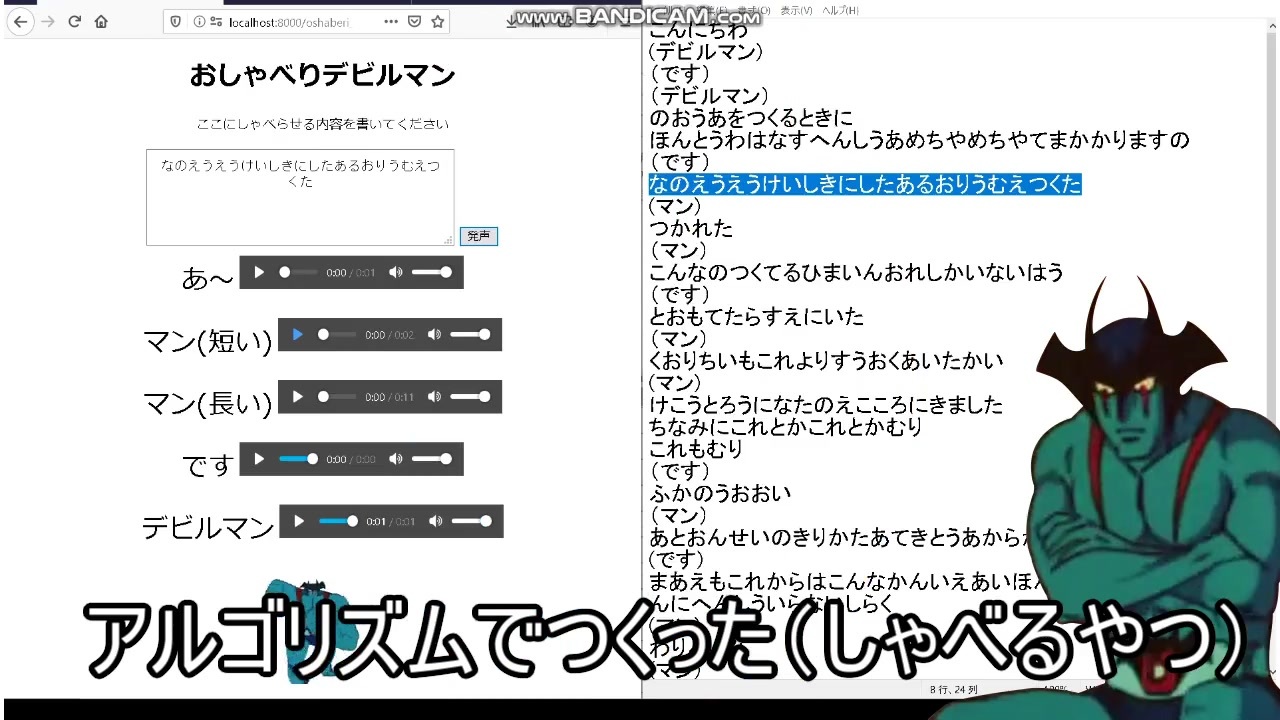Click the 8 行、24 列 status bar entry
The height and width of the screenshot is (720, 1280).
pos(954,689)
